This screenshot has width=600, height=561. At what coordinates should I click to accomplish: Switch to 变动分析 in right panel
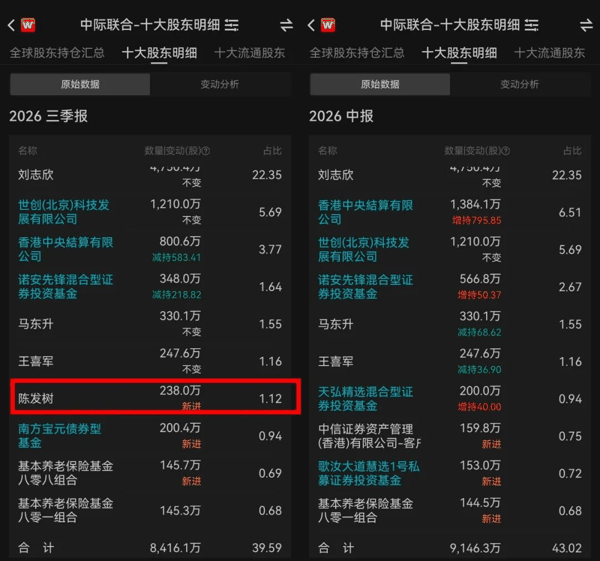click(520, 84)
